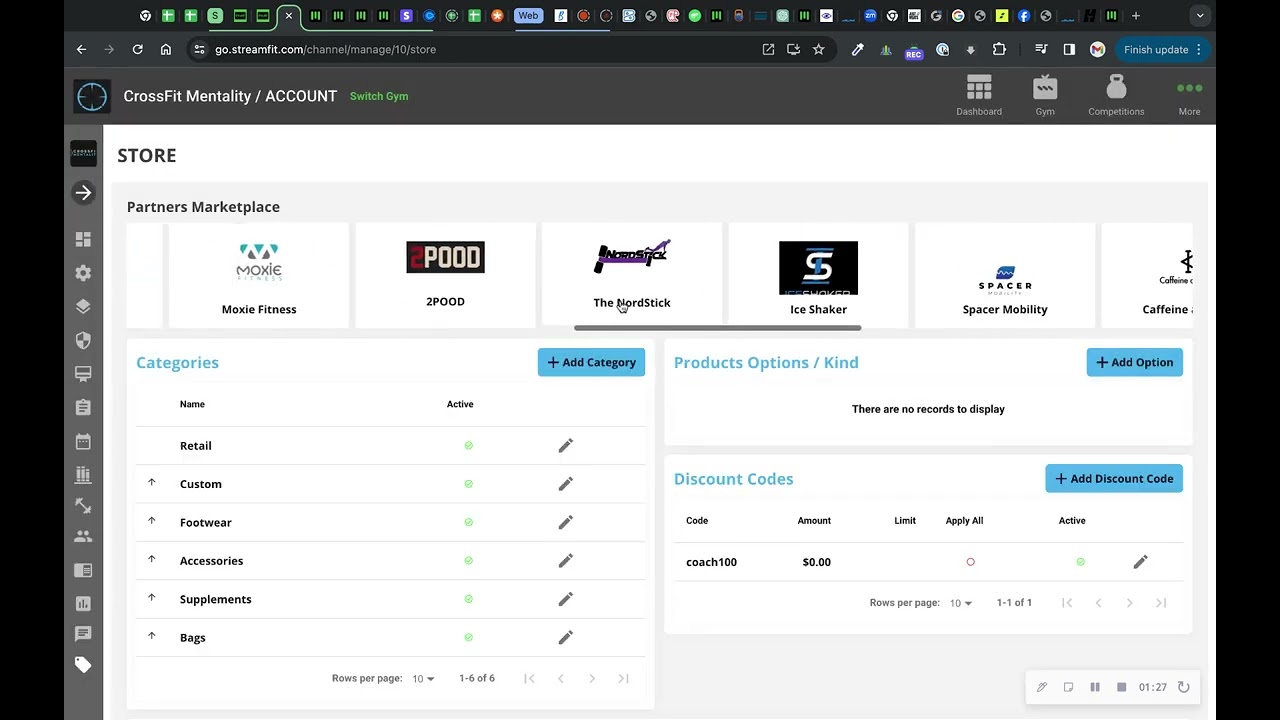
Task: Open the sidebar tools icon
Action: point(83,507)
